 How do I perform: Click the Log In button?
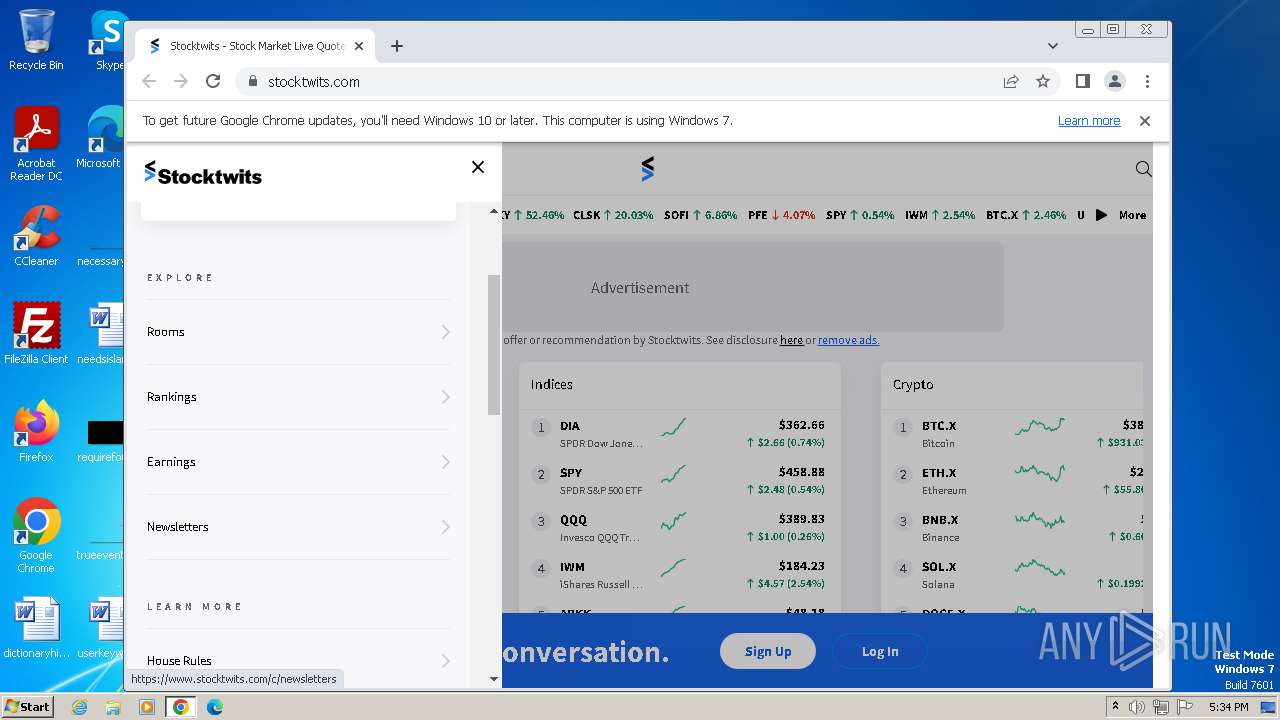880,651
